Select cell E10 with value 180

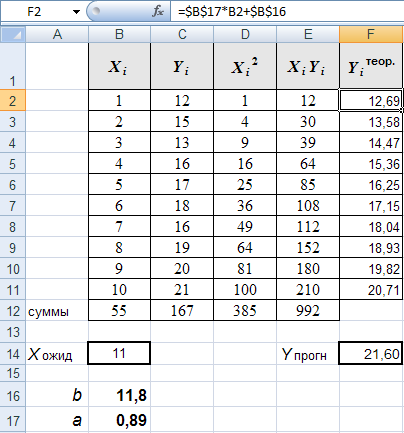(x=308, y=269)
